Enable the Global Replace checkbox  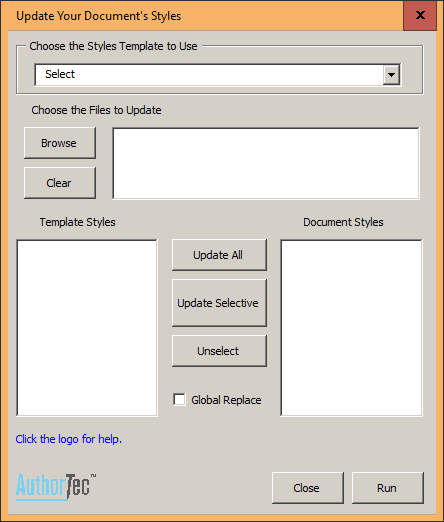click(179, 400)
